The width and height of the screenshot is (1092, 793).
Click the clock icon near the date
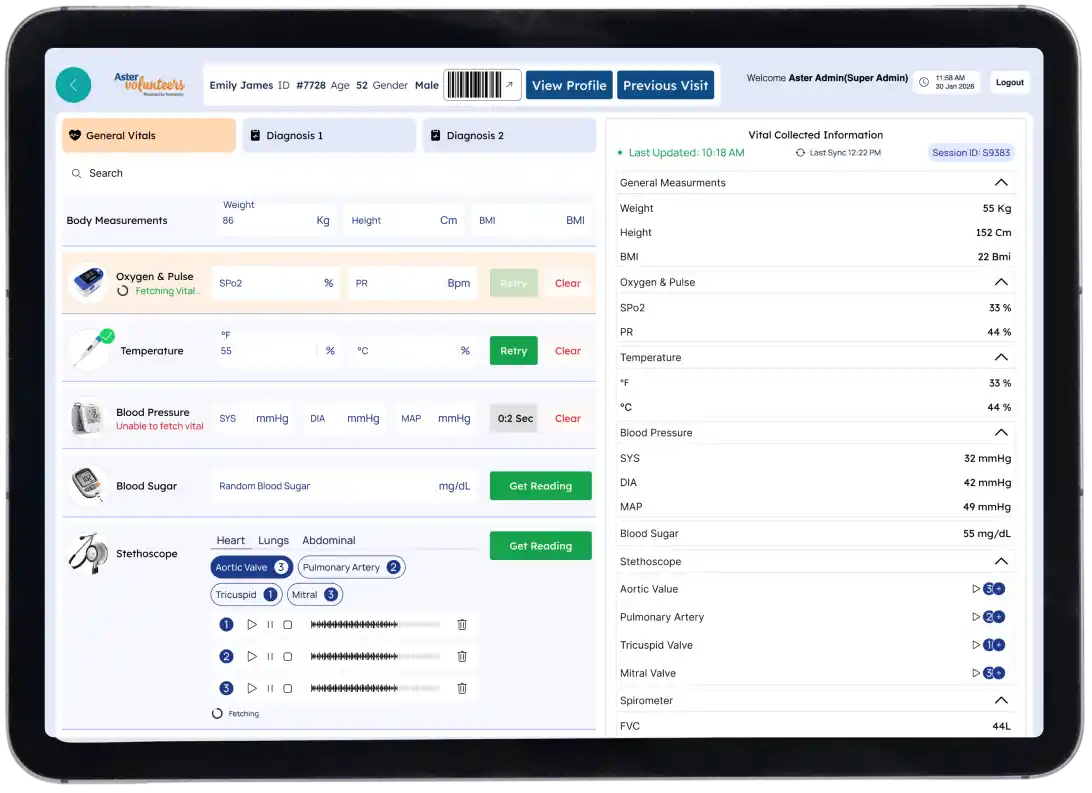(924, 82)
